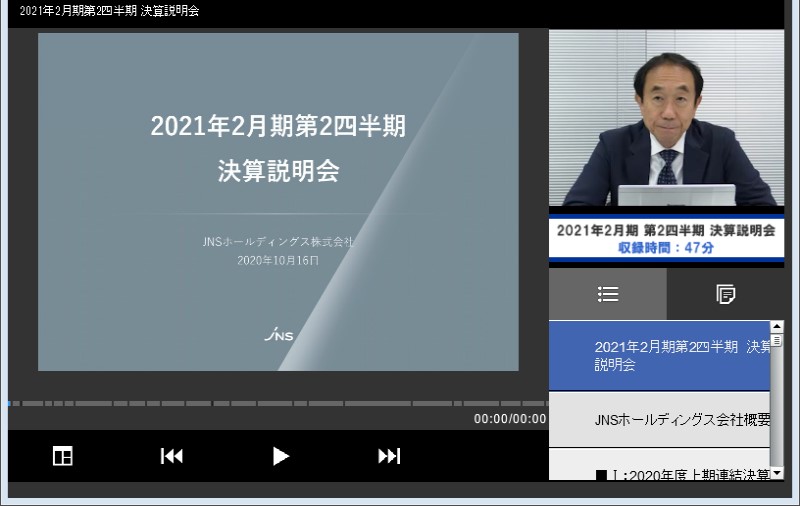Click the 収録時間：47分 caption

pos(666,248)
